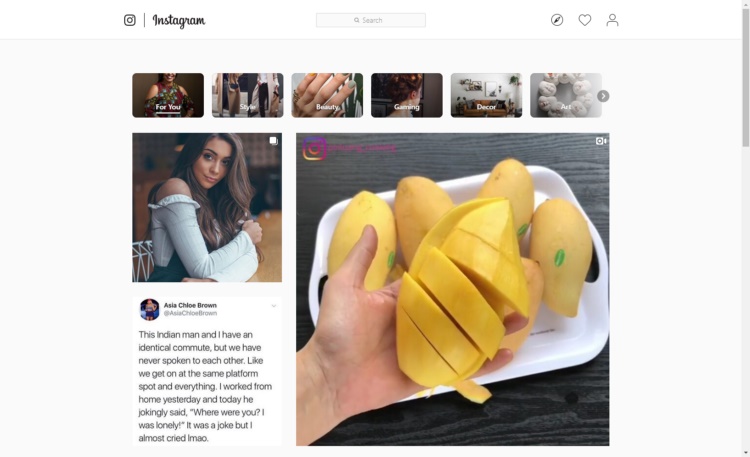Viewport: 750px width, 457px height.
Task: Open the profile person icon
Action: point(612,20)
